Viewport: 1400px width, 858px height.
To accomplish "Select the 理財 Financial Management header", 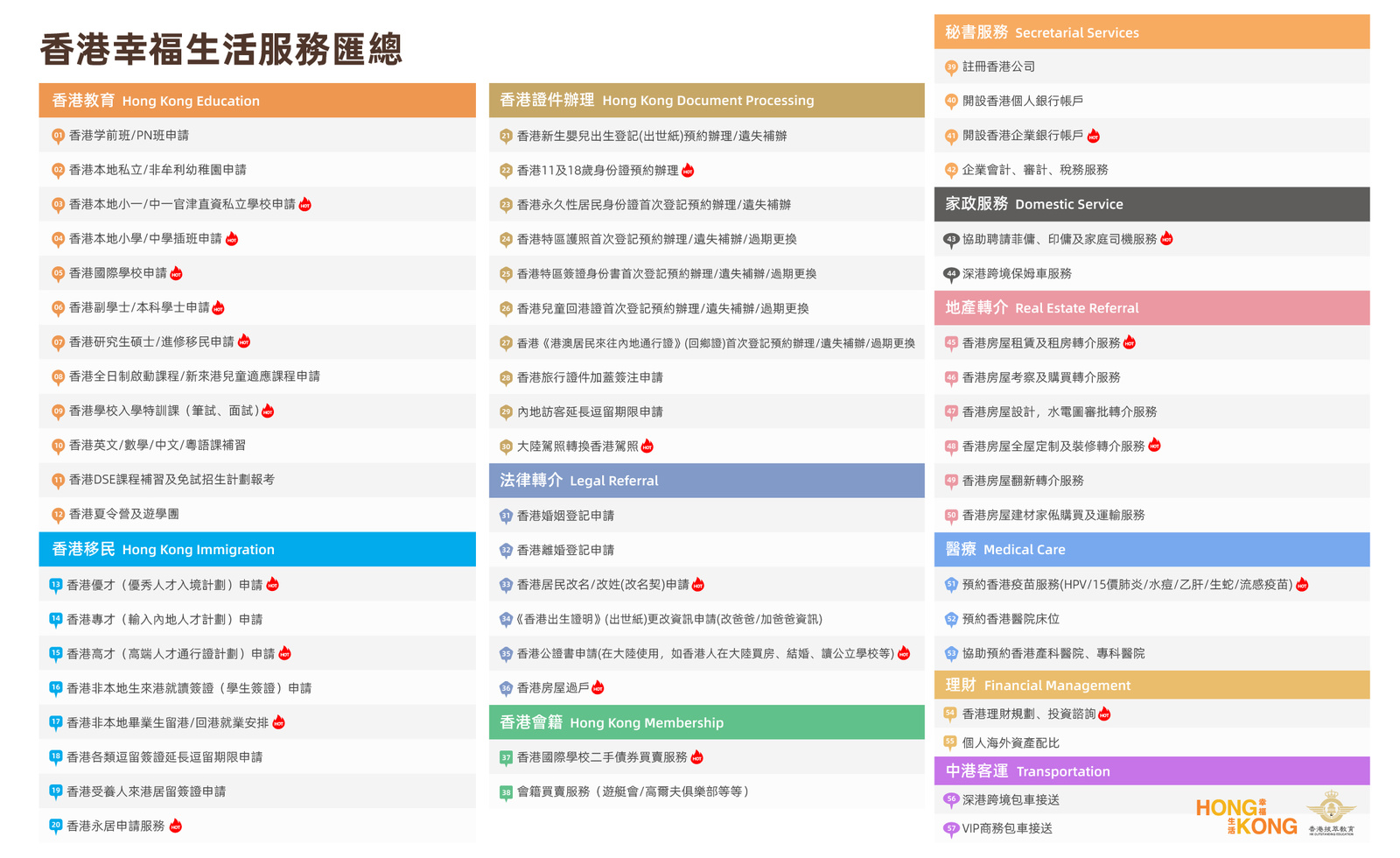I will click(x=1152, y=686).
